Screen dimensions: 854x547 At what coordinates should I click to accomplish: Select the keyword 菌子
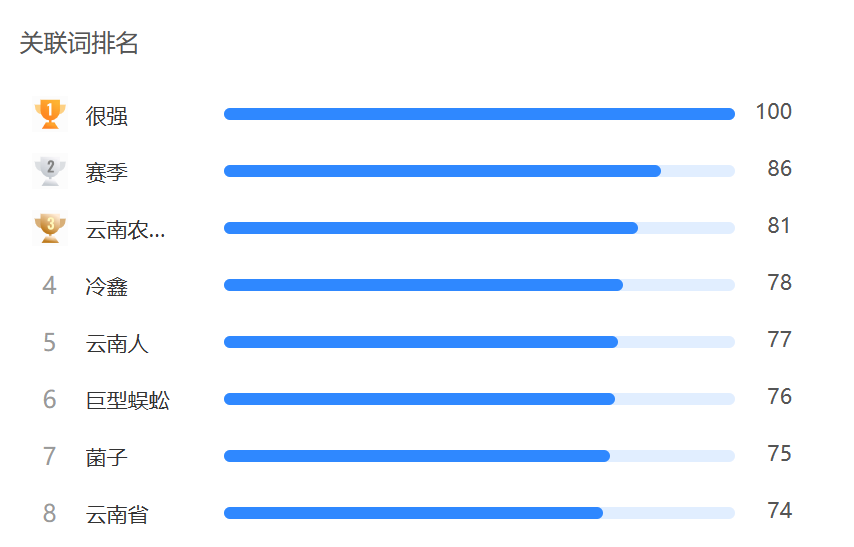(107, 458)
